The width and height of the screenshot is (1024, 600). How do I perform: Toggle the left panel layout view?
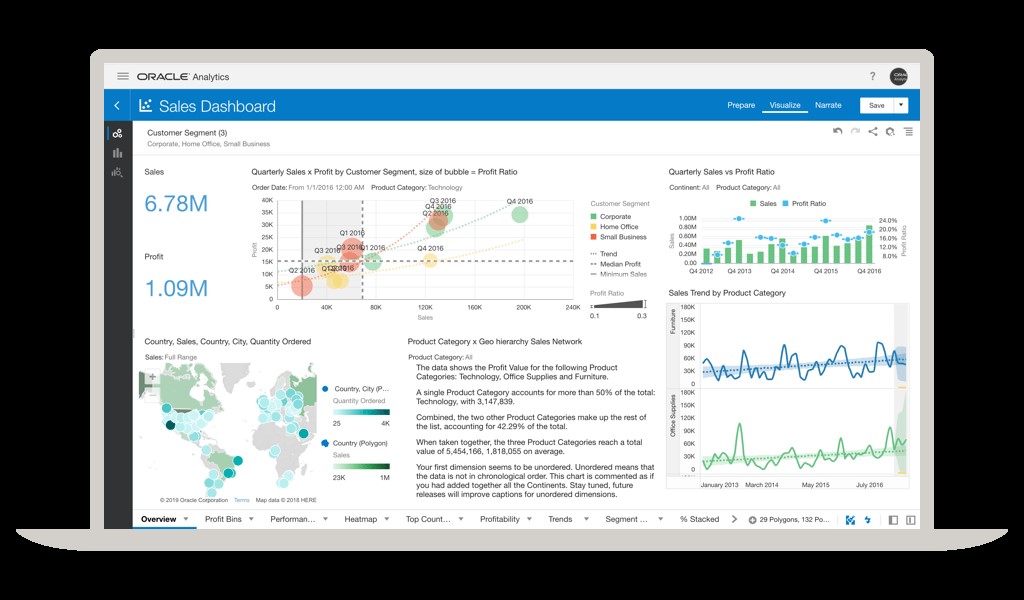click(891, 519)
